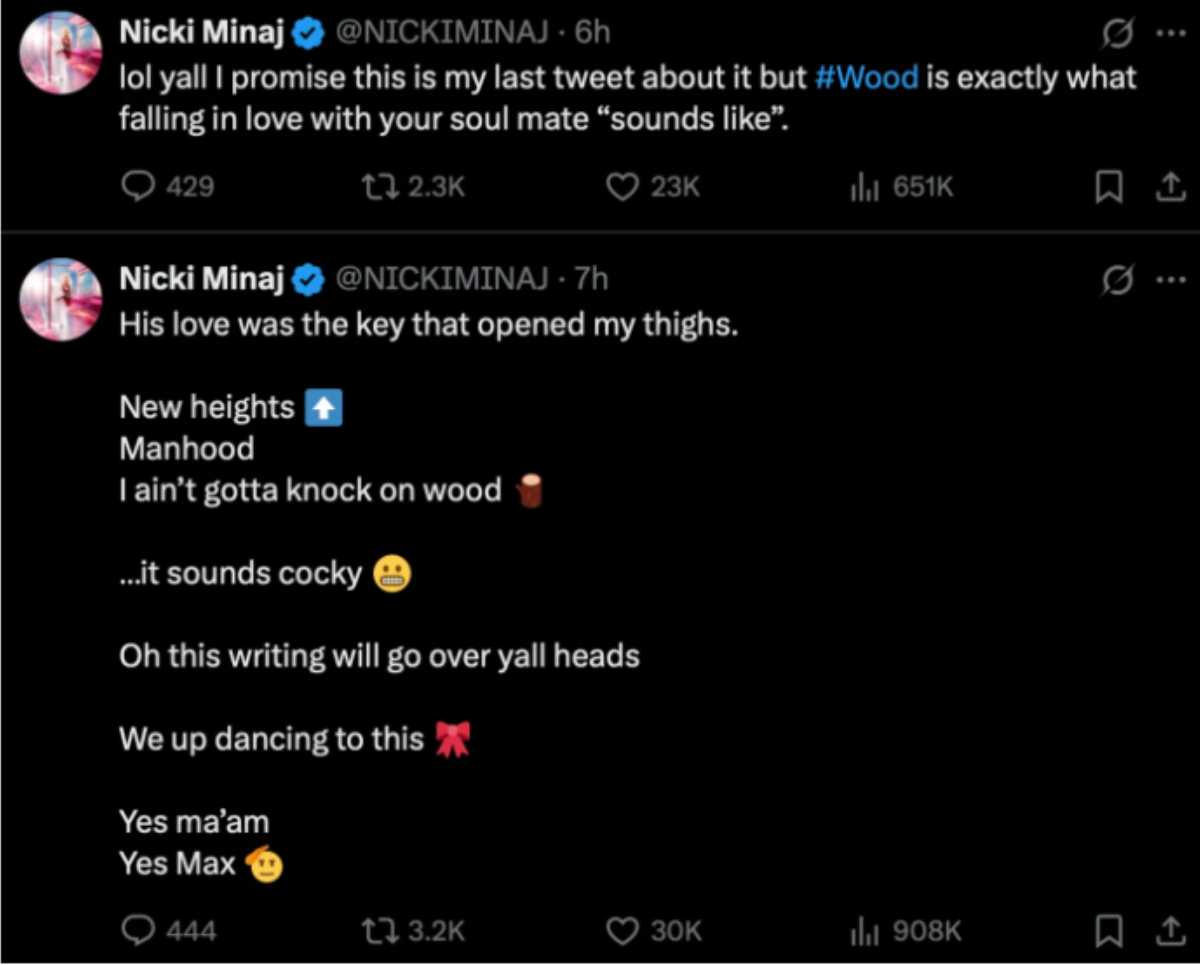The width and height of the screenshot is (1200, 965).
Task: Reply to the tweet with 444 replies
Action: click(x=137, y=930)
